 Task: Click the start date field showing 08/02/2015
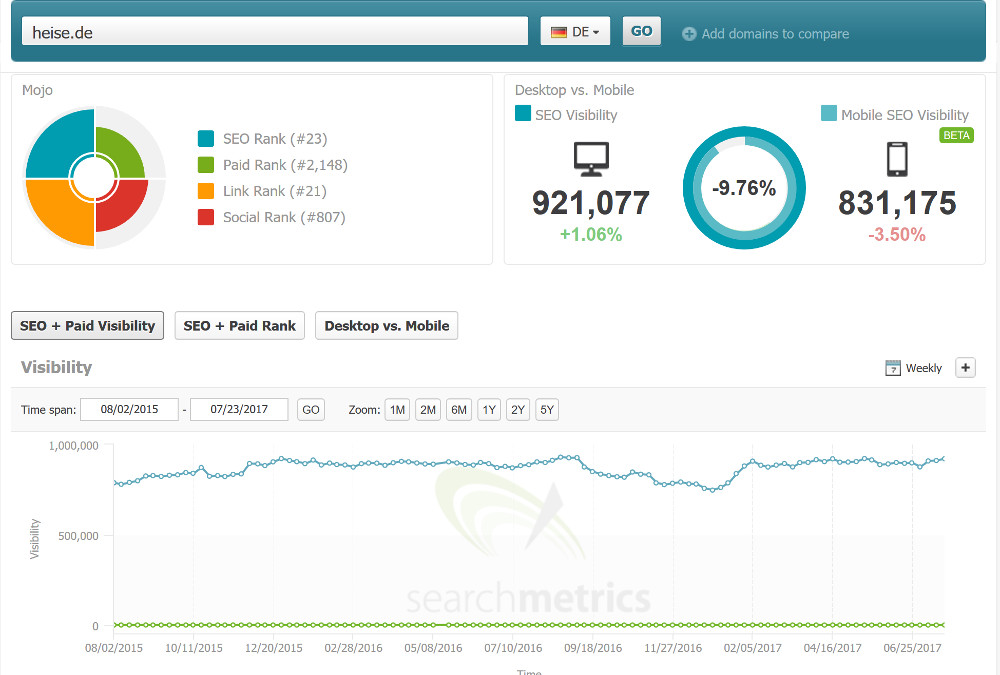pos(129,409)
